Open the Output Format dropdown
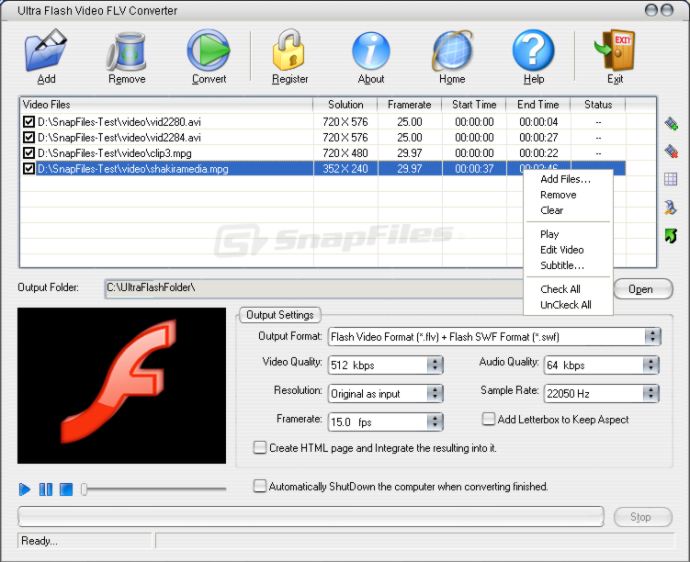 [x=653, y=337]
